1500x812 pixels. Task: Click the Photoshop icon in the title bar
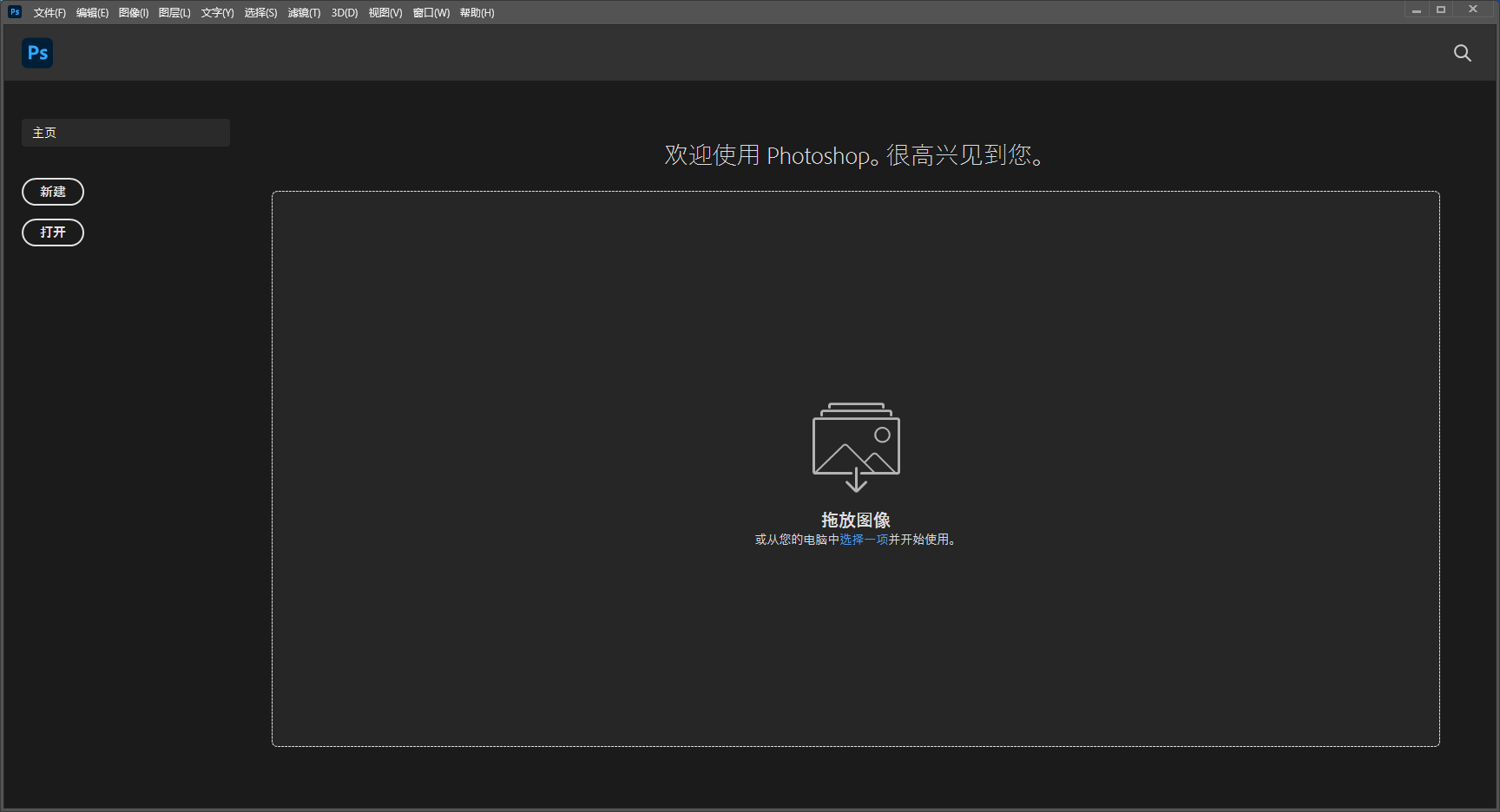tap(13, 11)
